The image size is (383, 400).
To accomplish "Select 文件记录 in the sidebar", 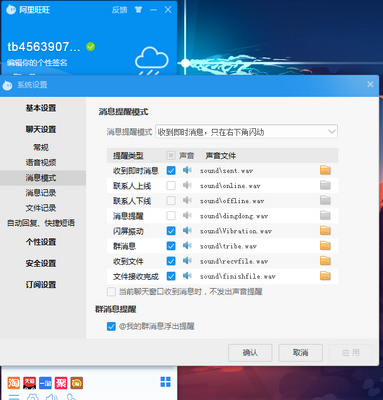I will pyautogui.click(x=41, y=208).
